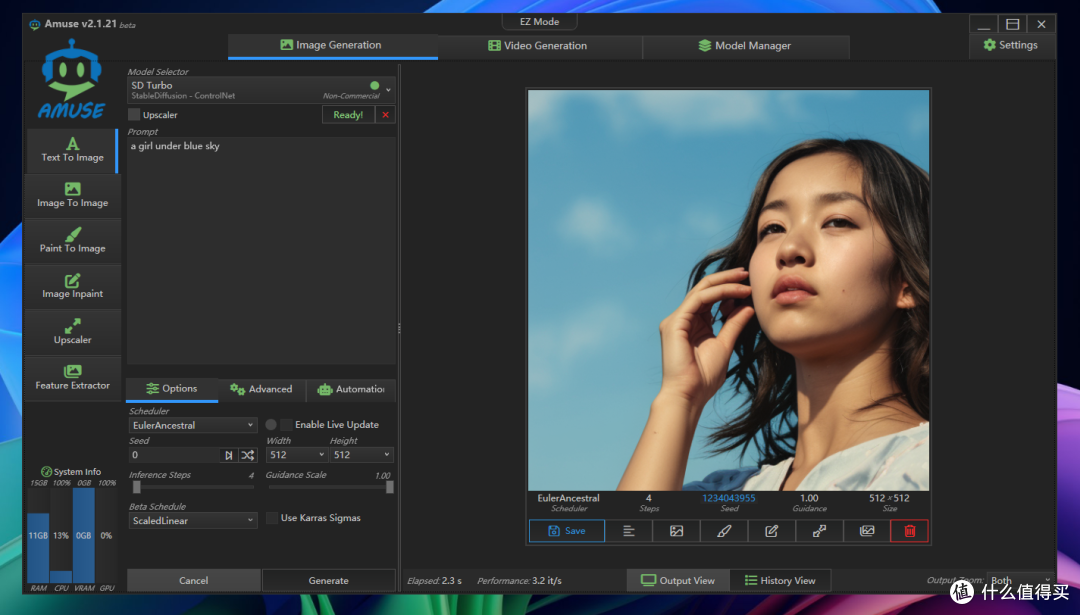Click the panel splitter grip
The image size is (1080, 615).
point(399,329)
